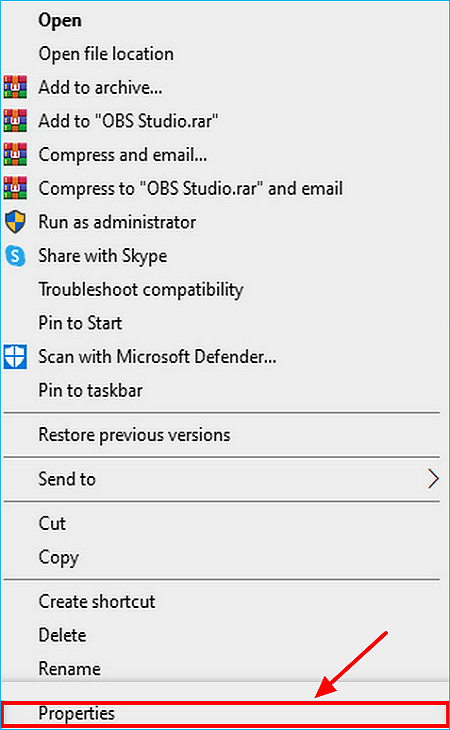Open Properties at the bottom of the menu
Viewport: 450px width, 730px height.
[224, 713]
